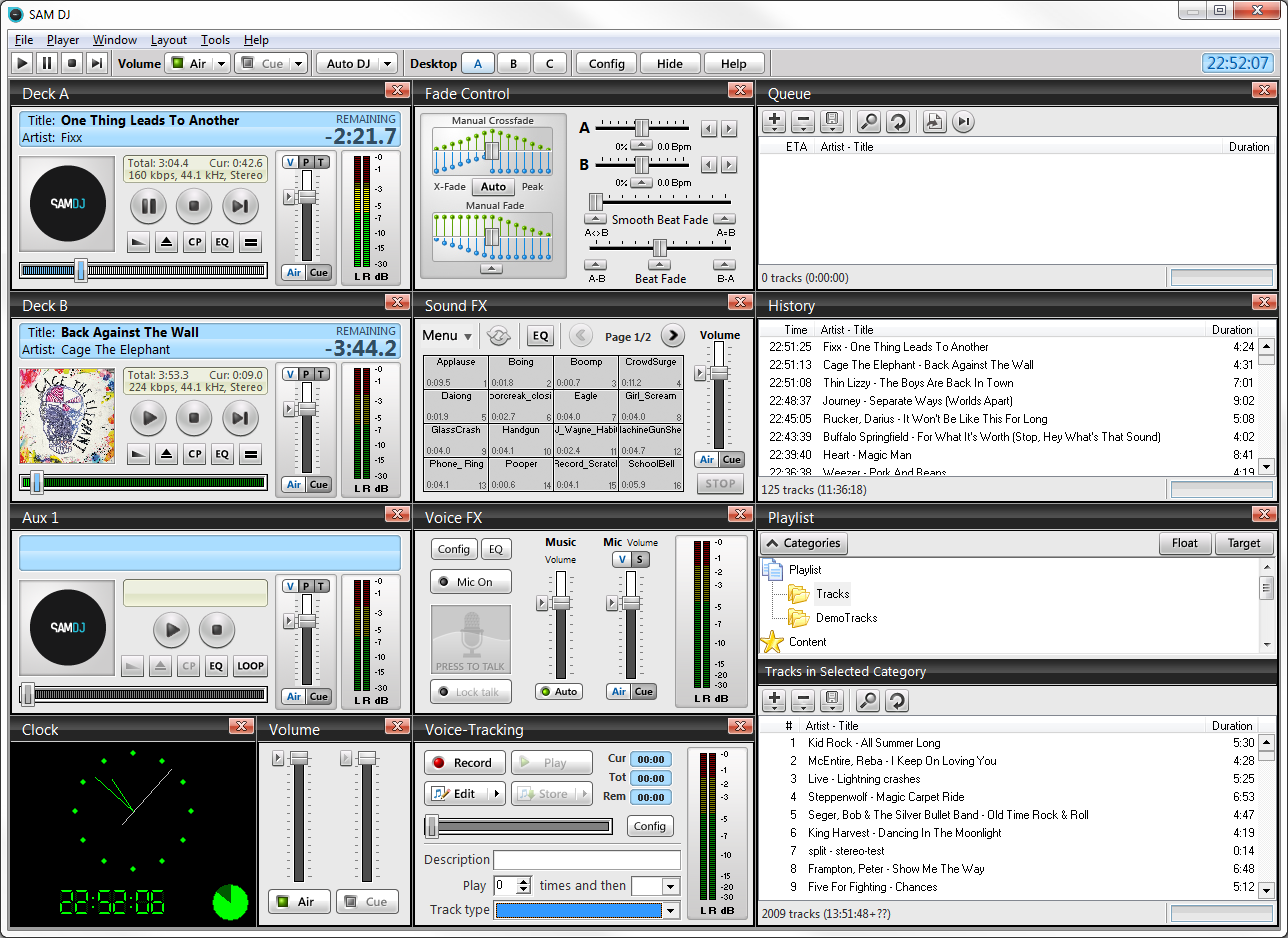This screenshot has height=938, width=1288.
Task: Open the Tools menu
Action: pos(215,40)
